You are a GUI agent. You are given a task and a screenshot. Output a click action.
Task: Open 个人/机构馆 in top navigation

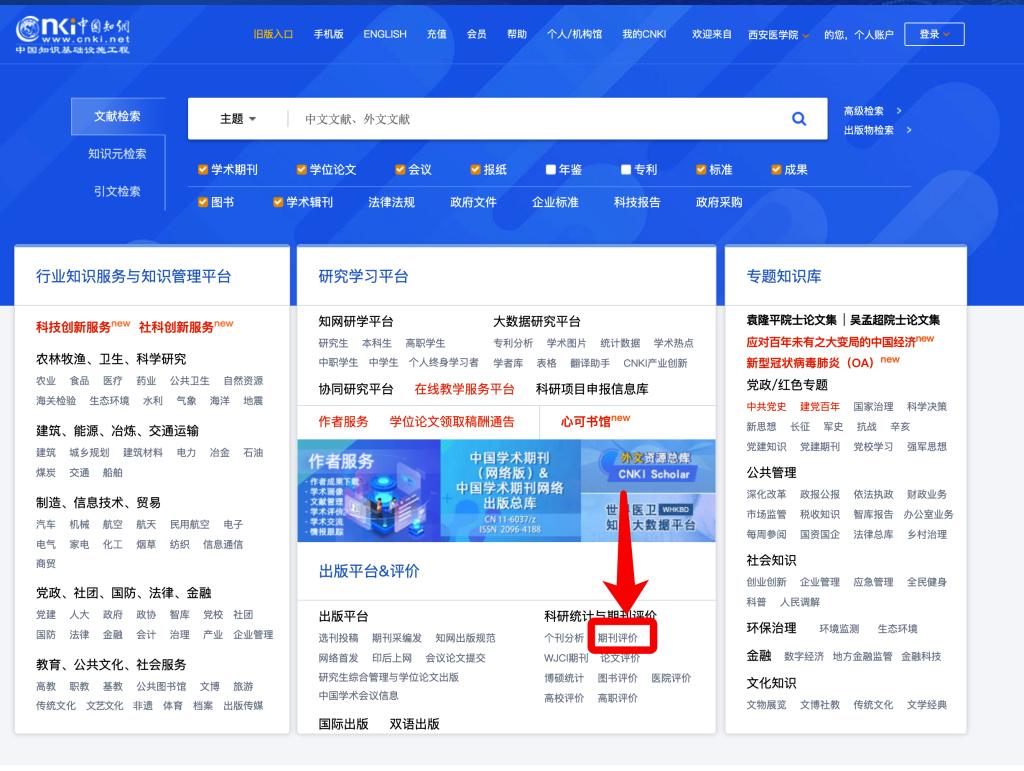575,34
